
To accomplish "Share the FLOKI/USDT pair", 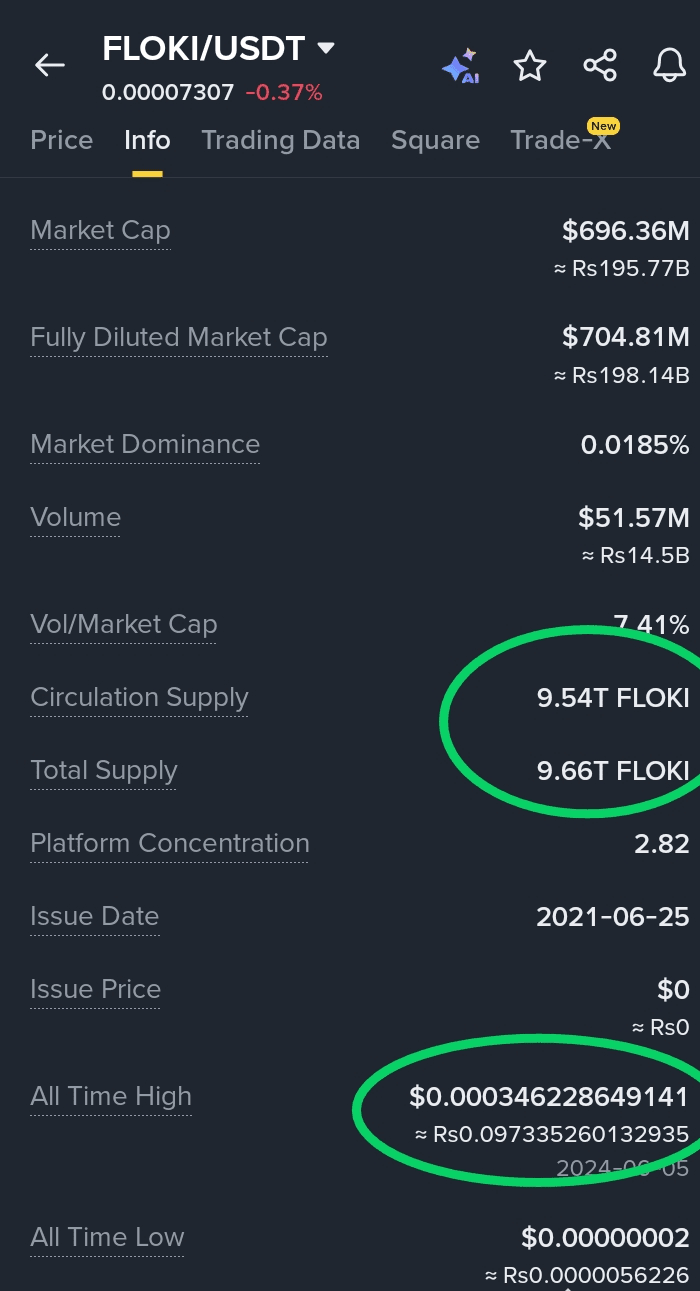I will 600,66.
